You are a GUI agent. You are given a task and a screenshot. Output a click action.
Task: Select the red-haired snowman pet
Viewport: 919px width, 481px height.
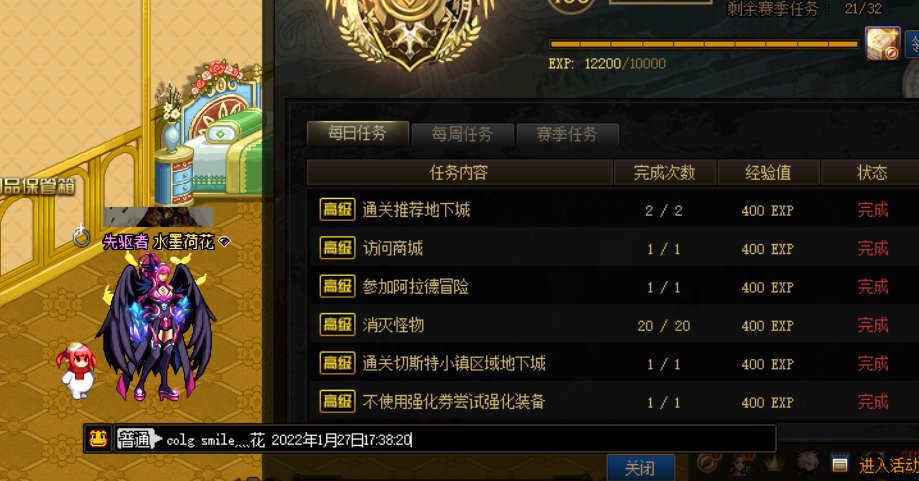77,370
